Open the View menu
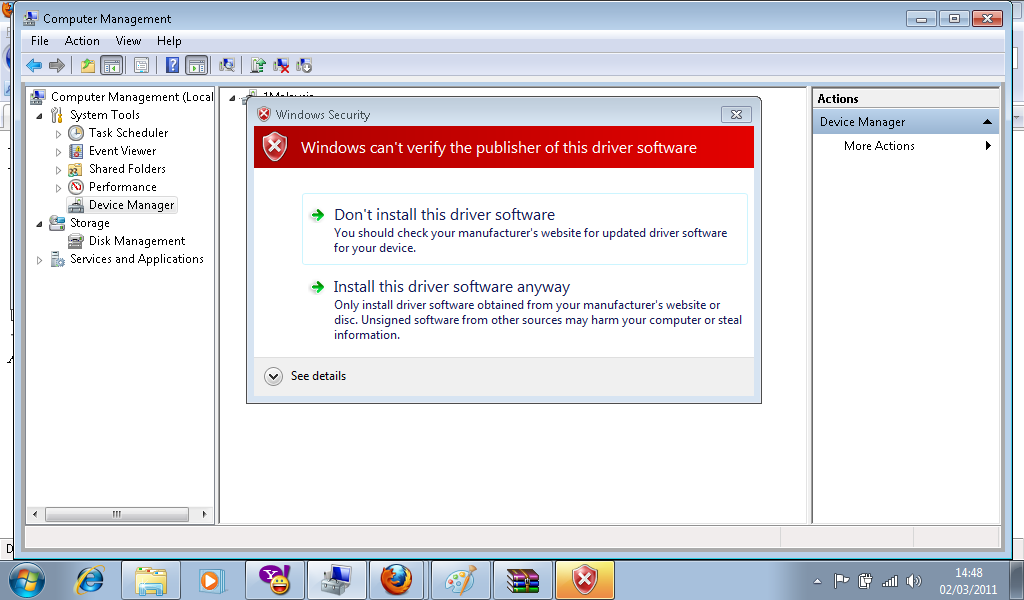 coord(129,40)
